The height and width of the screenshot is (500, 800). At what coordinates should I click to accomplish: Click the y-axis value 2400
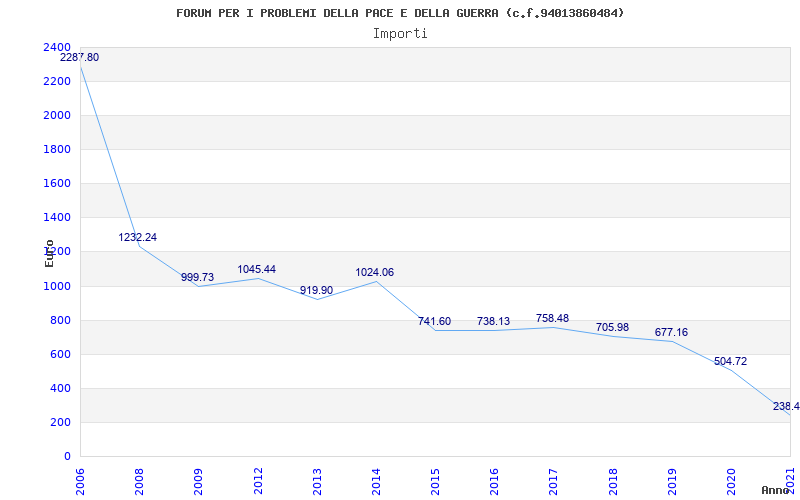(x=57, y=47)
